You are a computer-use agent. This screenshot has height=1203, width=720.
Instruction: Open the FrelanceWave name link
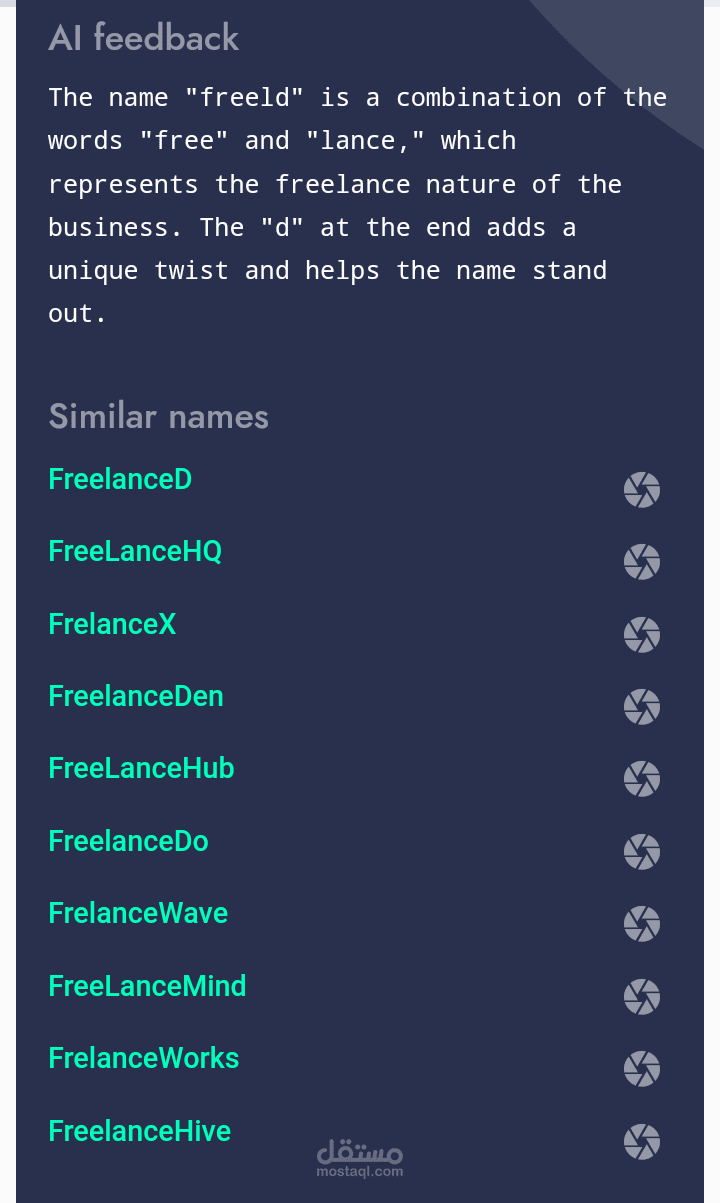pos(138,914)
